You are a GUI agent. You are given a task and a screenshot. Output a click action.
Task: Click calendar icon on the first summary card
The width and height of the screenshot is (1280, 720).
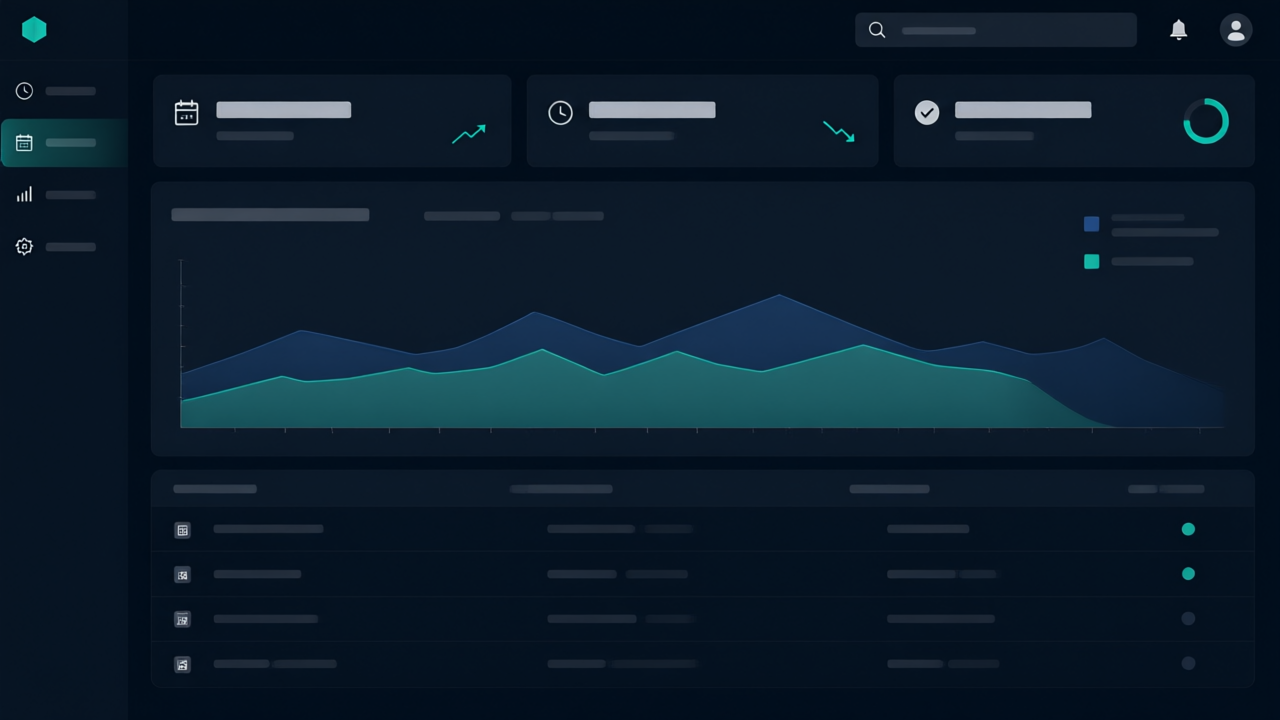[x=187, y=113]
